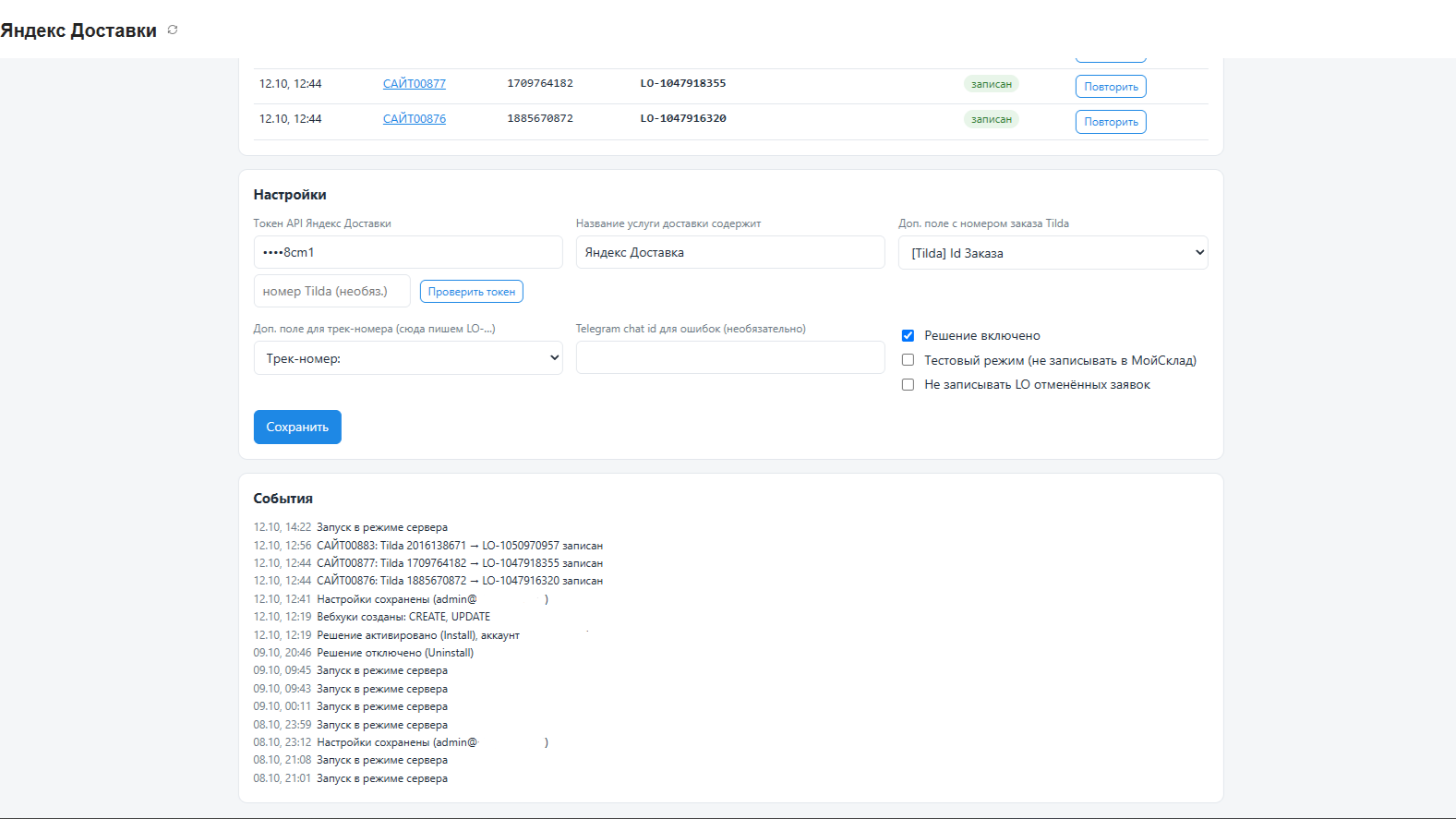Open order link САЙТ00877
The height and width of the screenshot is (819, 1456).
point(415,84)
